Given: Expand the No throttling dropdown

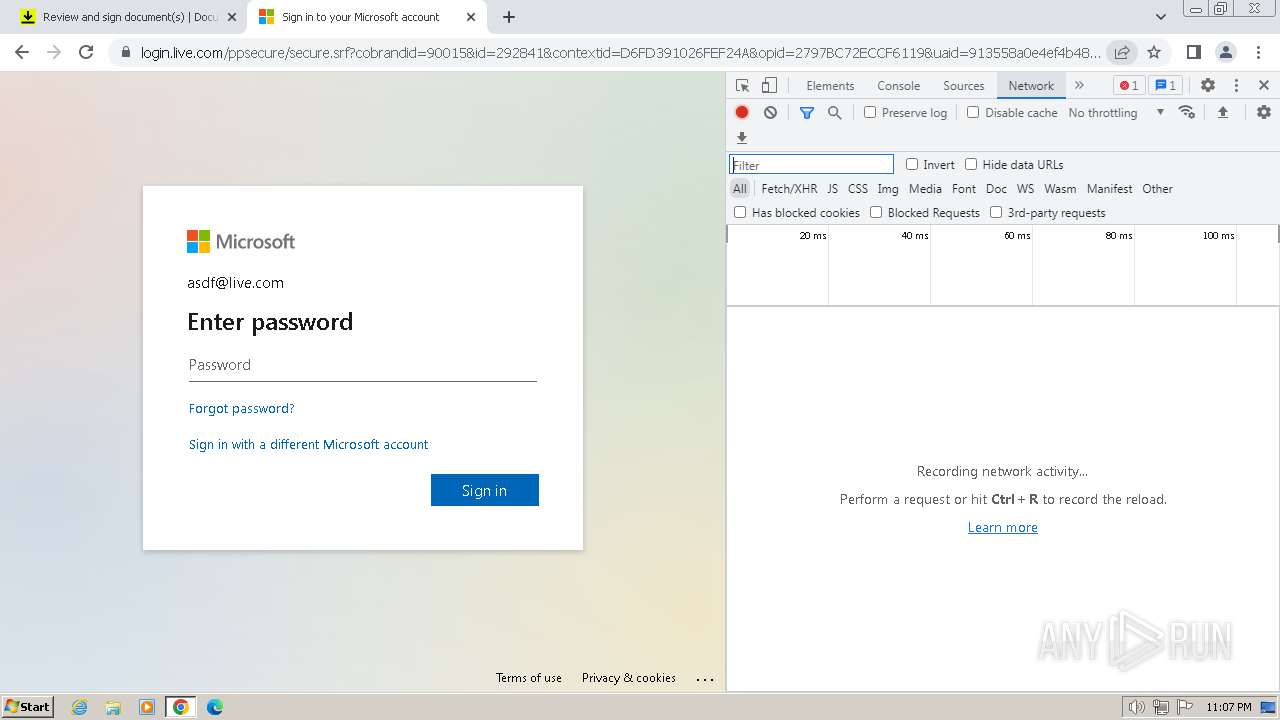Looking at the screenshot, I should click(x=1116, y=113).
